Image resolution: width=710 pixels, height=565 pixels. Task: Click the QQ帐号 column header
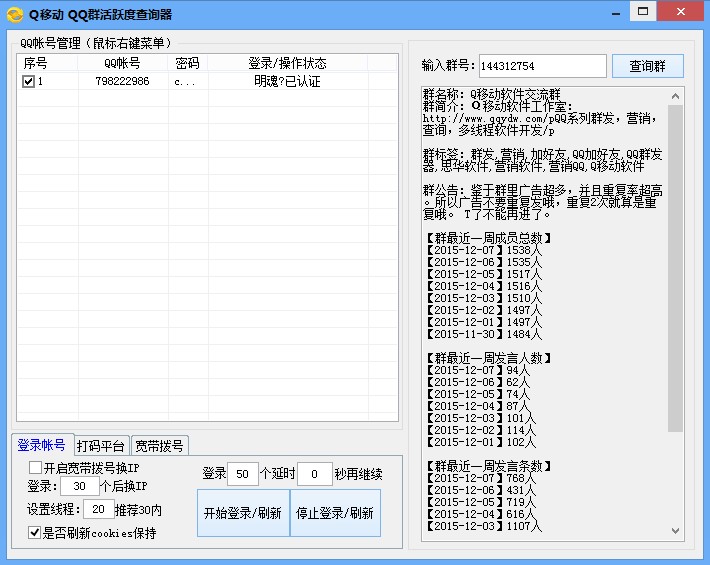coord(123,63)
